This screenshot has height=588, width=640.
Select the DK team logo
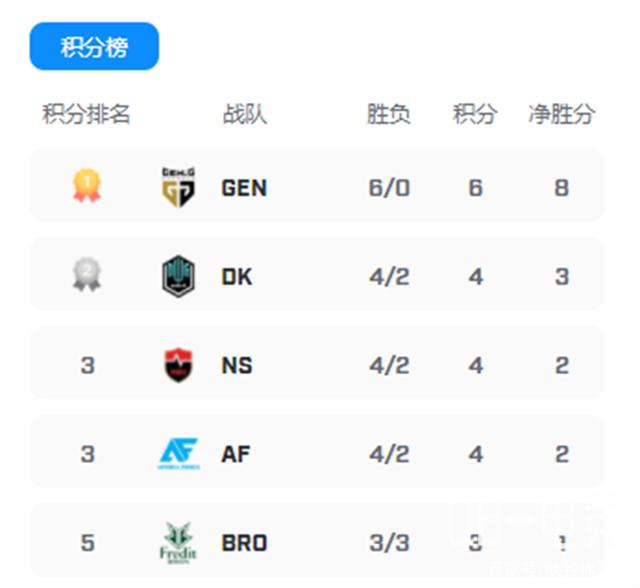pyautogui.click(x=178, y=276)
